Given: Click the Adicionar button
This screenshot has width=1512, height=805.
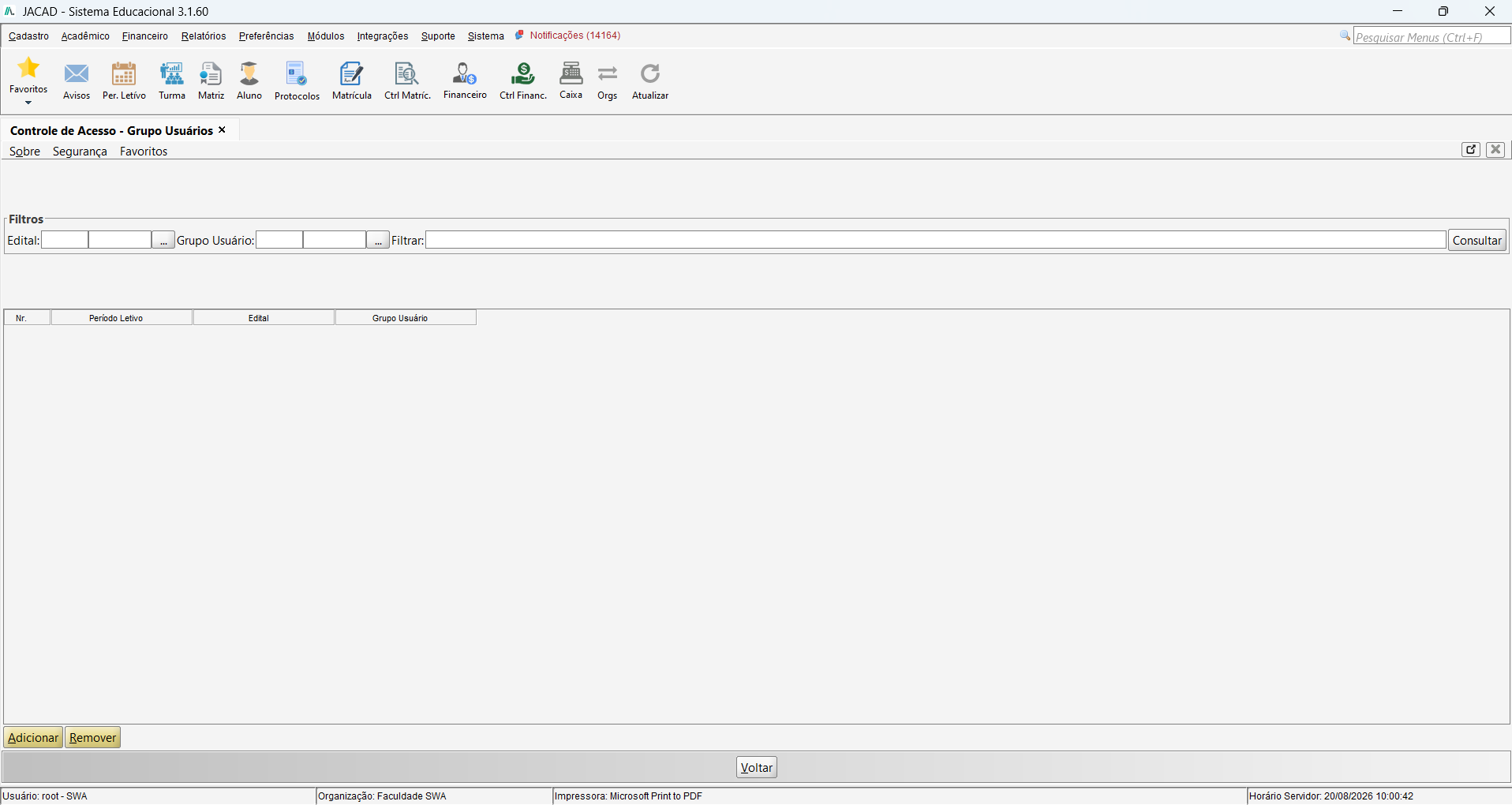Looking at the screenshot, I should [33, 738].
